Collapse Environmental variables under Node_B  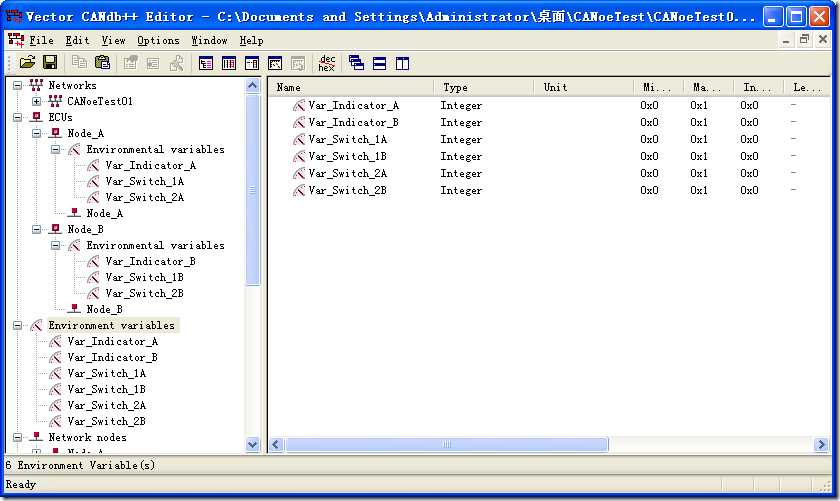(56, 245)
